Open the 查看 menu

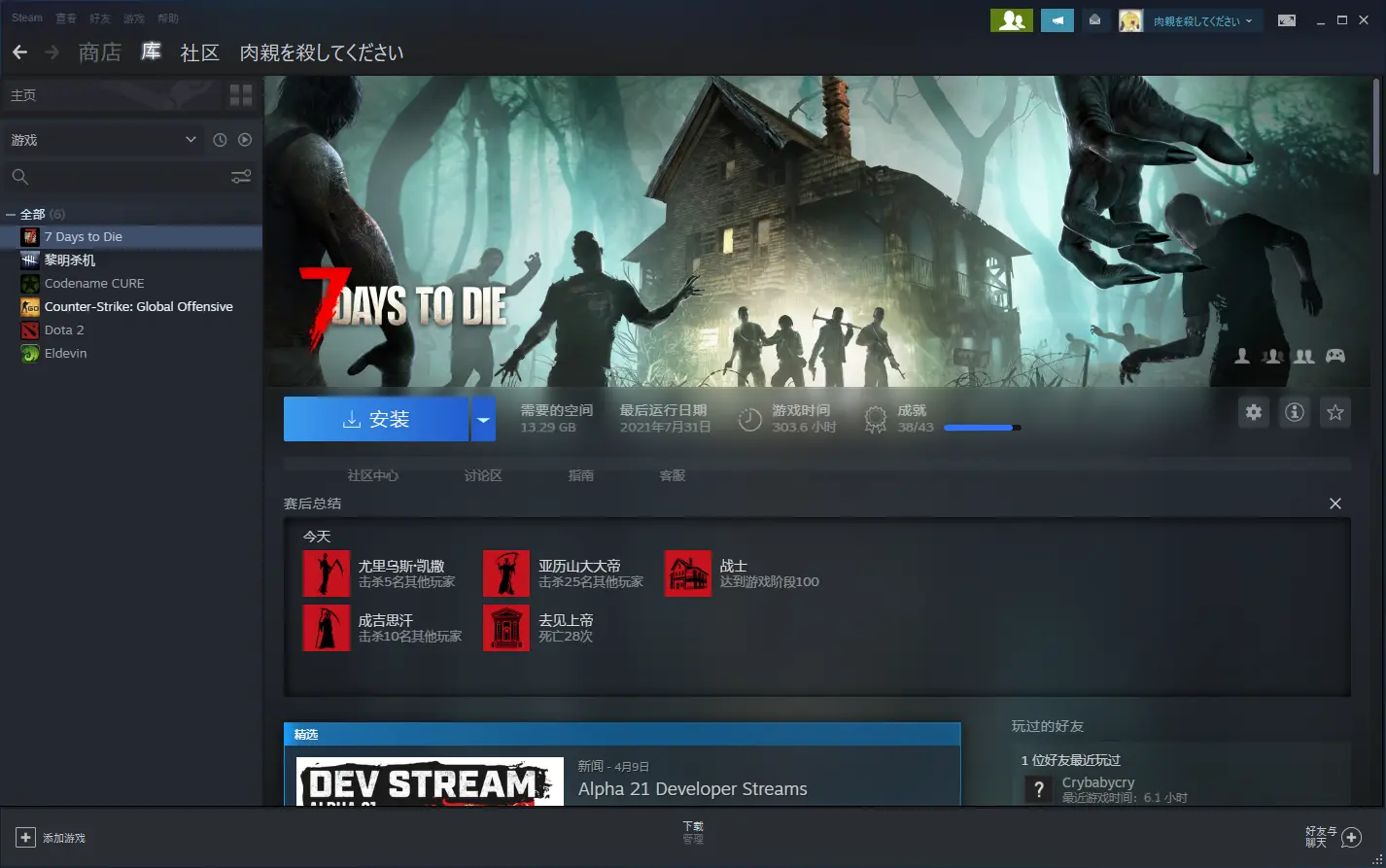tap(65, 17)
